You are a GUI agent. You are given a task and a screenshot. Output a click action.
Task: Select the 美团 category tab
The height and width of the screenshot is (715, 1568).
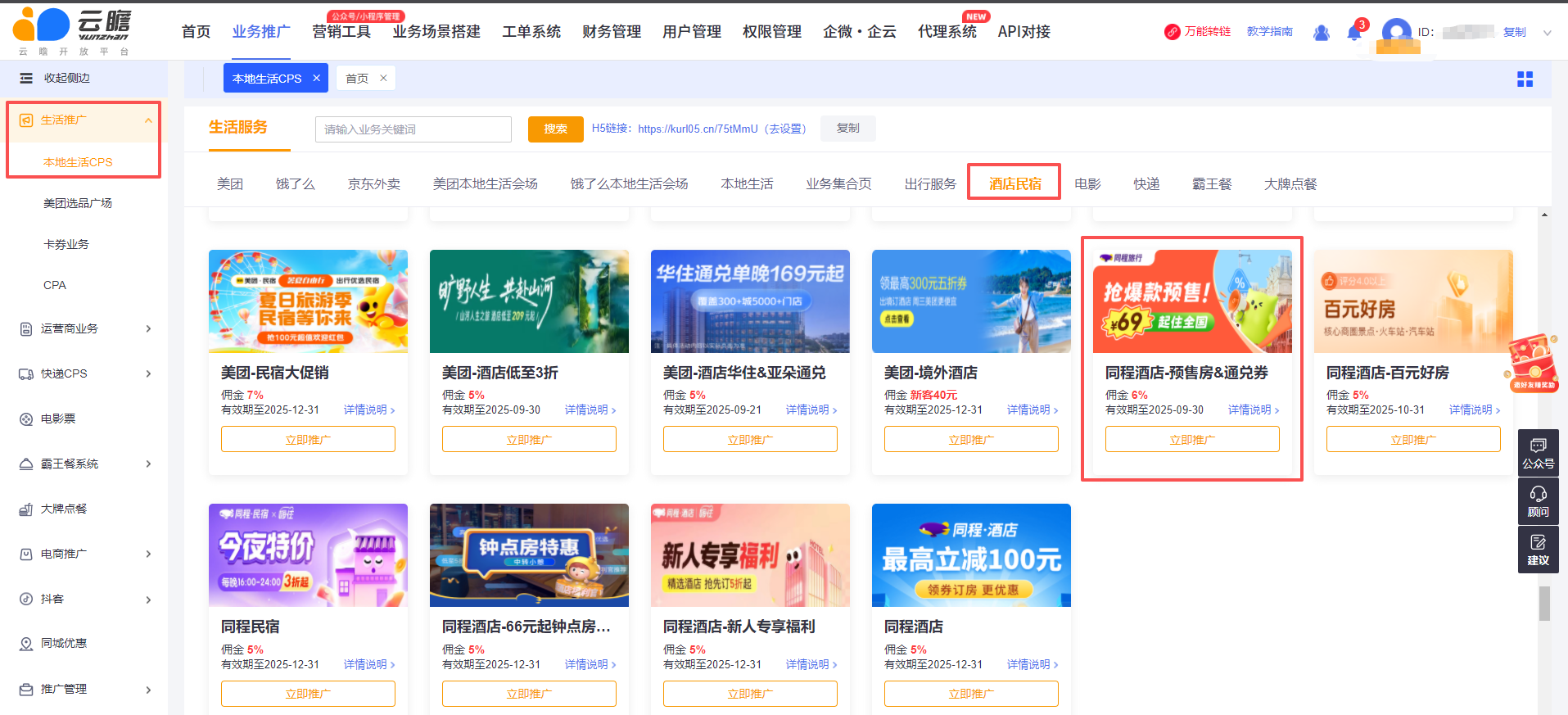pyautogui.click(x=230, y=184)
